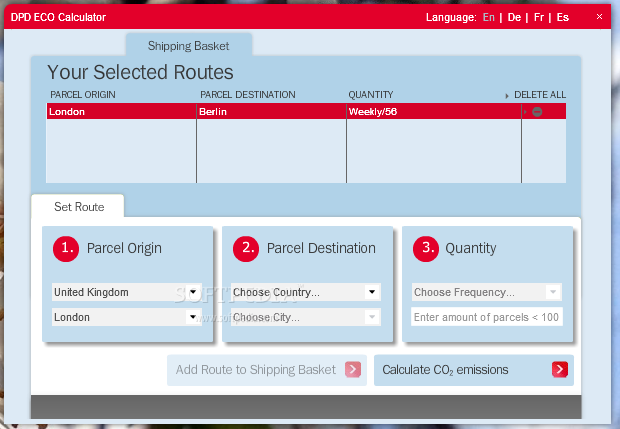Viewport: 620px width, 429px height.
Task: Click the amount of parcels input field
Action: pyautogui.click(x=486, y=317)
